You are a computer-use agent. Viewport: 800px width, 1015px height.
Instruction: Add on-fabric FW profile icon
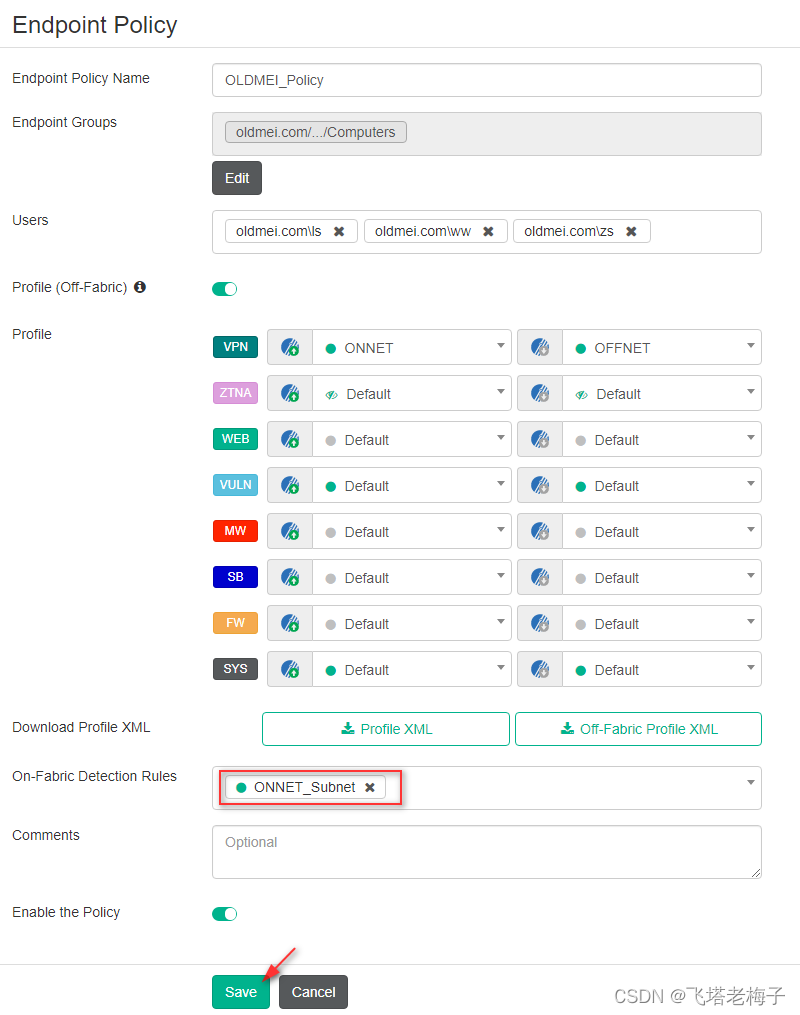click(x=290, y=623)
